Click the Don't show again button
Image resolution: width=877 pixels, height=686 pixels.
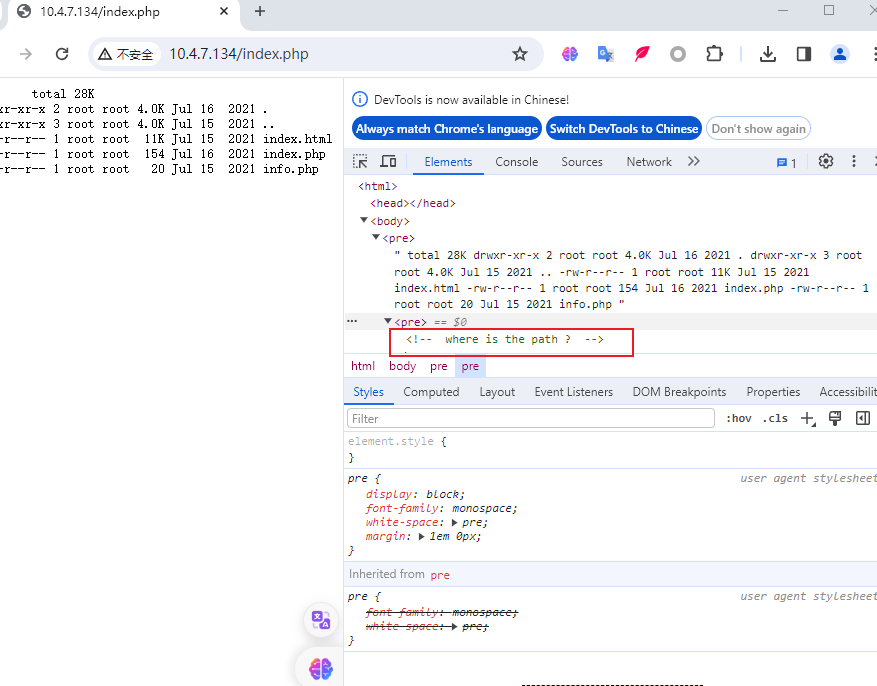(758, 129)
